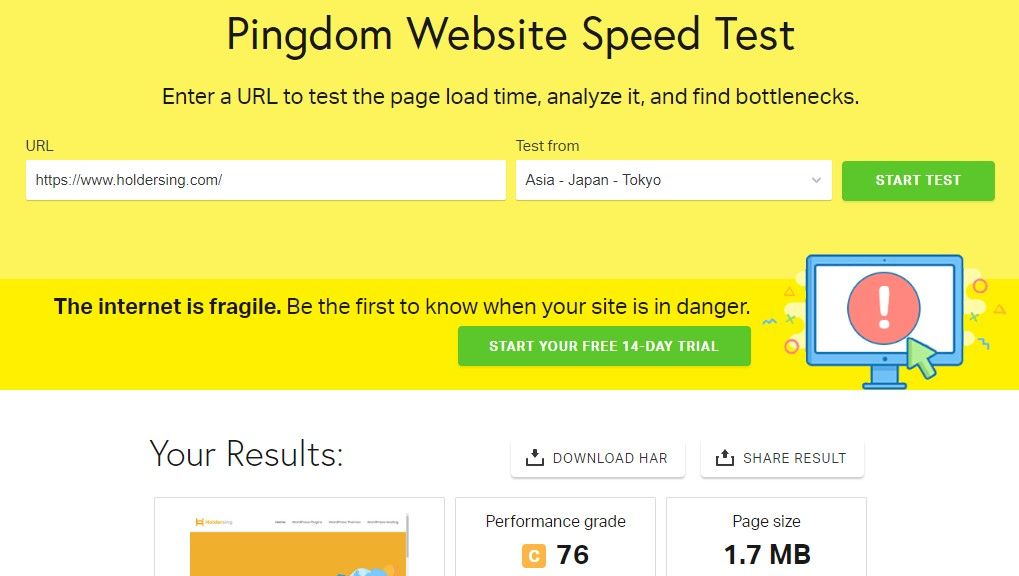
Task: Click the scrollbar inside the site preview
Action: pos(407,536)
